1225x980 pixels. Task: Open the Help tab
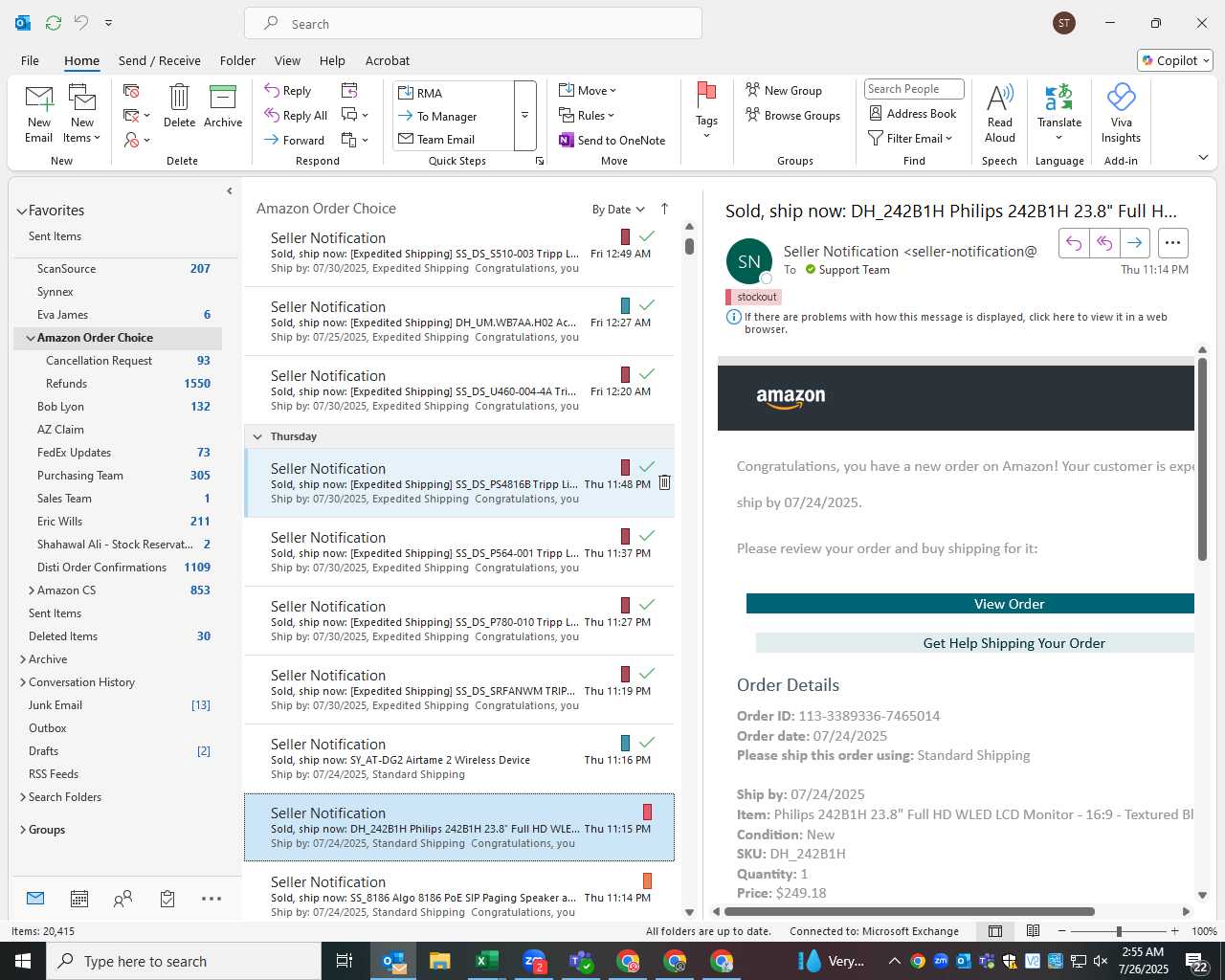(332, 60)
